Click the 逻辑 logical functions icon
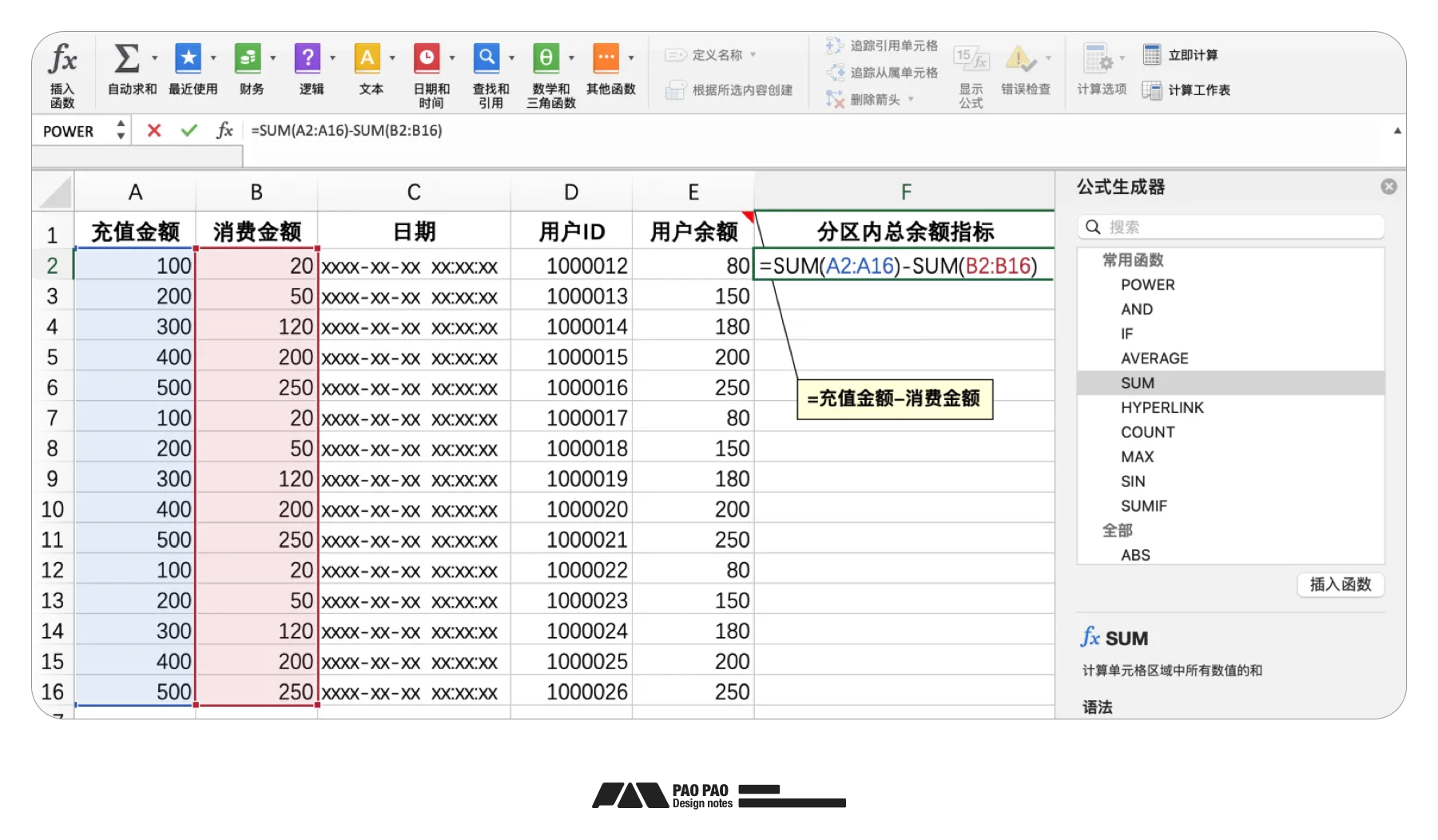1438x840 pixels. (x=308, y=57)
